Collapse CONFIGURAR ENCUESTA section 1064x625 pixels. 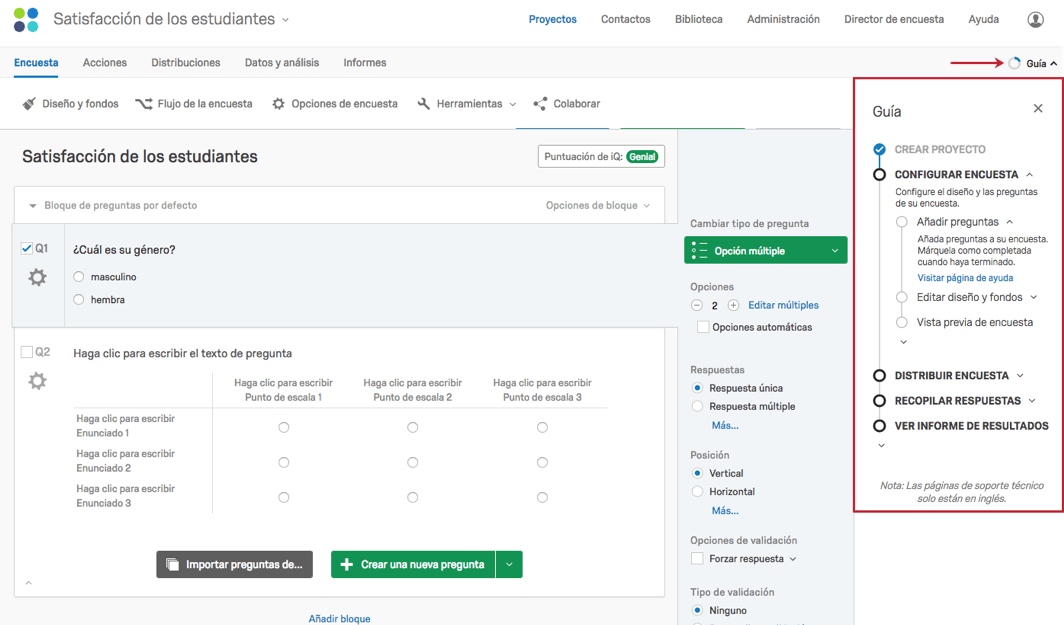(x=1029, y=174)
